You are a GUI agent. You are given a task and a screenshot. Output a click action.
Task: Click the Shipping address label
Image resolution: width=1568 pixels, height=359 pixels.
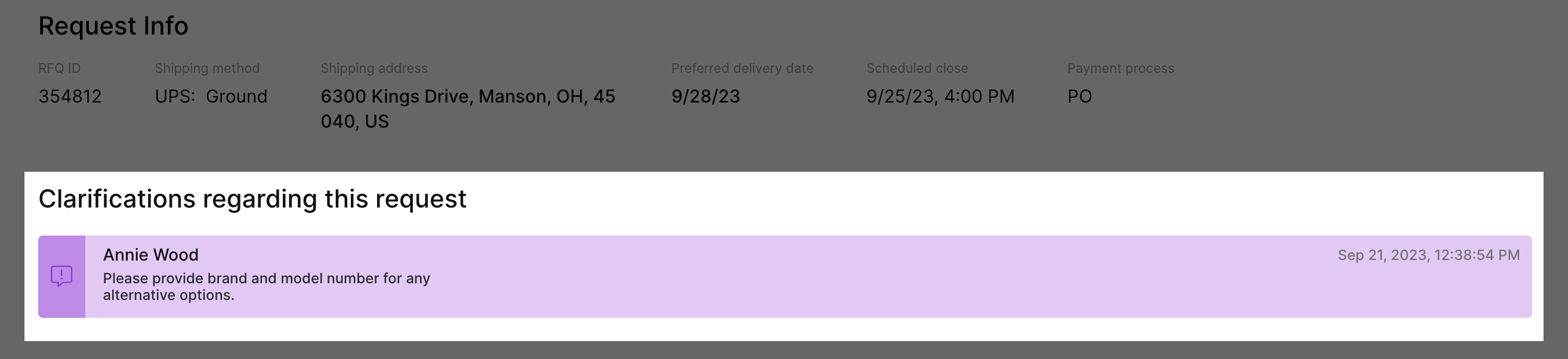pos(374,68)
